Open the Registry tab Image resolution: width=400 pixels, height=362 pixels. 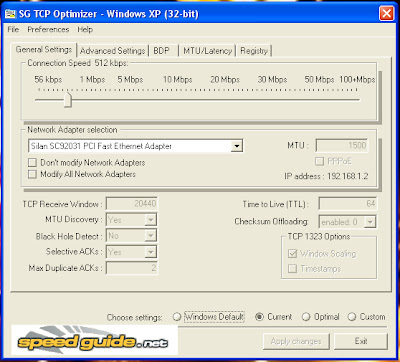pos(254,51)
